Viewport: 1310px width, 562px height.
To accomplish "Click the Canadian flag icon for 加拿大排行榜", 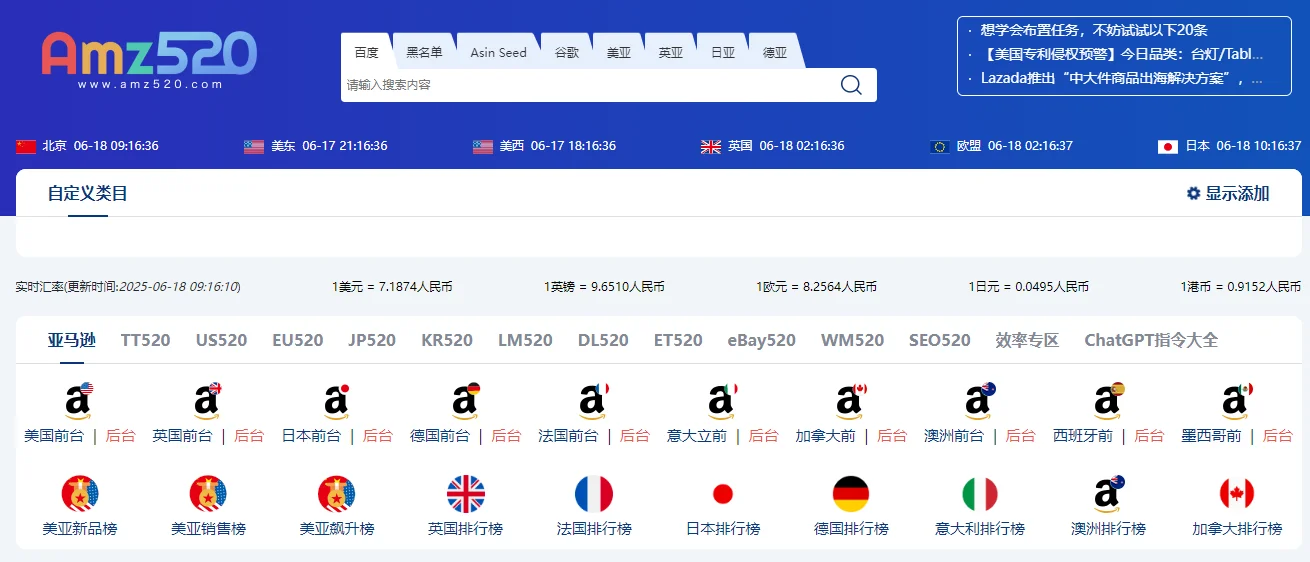I will pyautogui.click(x=1237, y=493).
